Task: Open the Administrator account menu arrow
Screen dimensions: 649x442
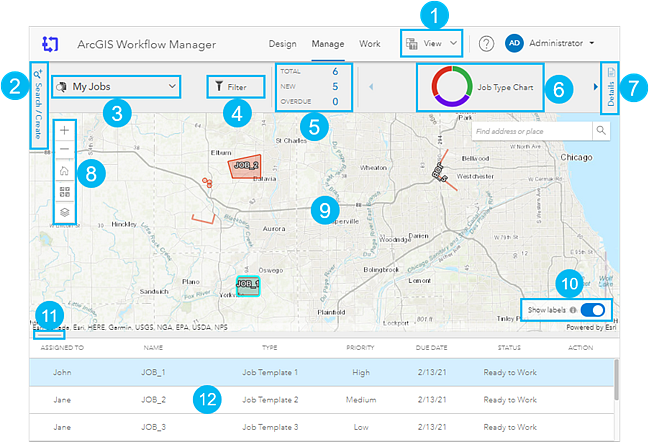Action: click(x=592, y=43)
